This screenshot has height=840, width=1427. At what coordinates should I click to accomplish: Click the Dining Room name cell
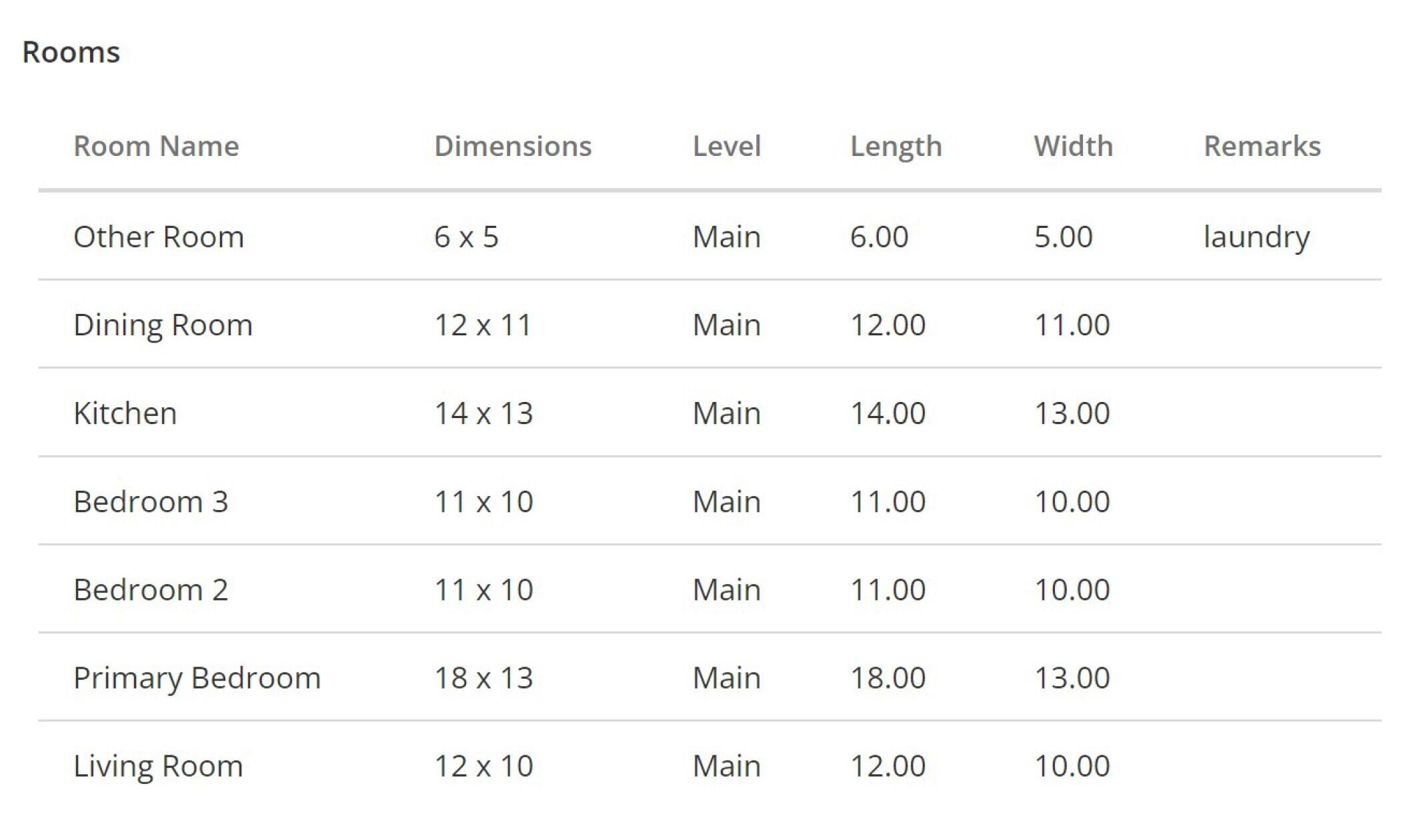tap(163, 325)
